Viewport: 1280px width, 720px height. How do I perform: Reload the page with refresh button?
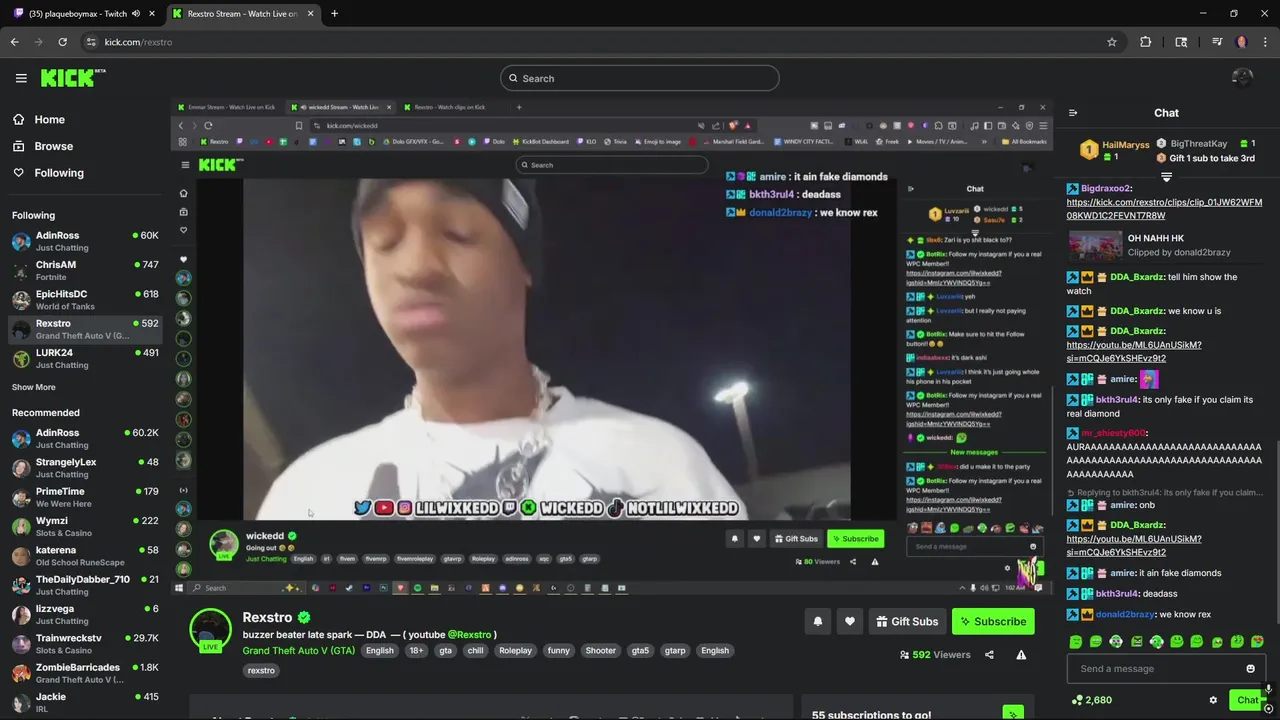click(62, 42)
